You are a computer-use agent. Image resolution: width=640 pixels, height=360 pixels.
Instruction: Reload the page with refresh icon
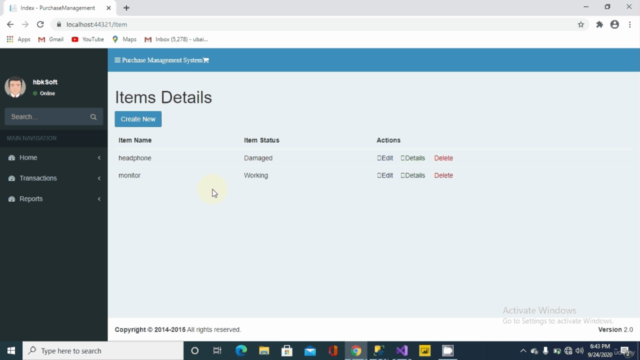coord(40,24)
